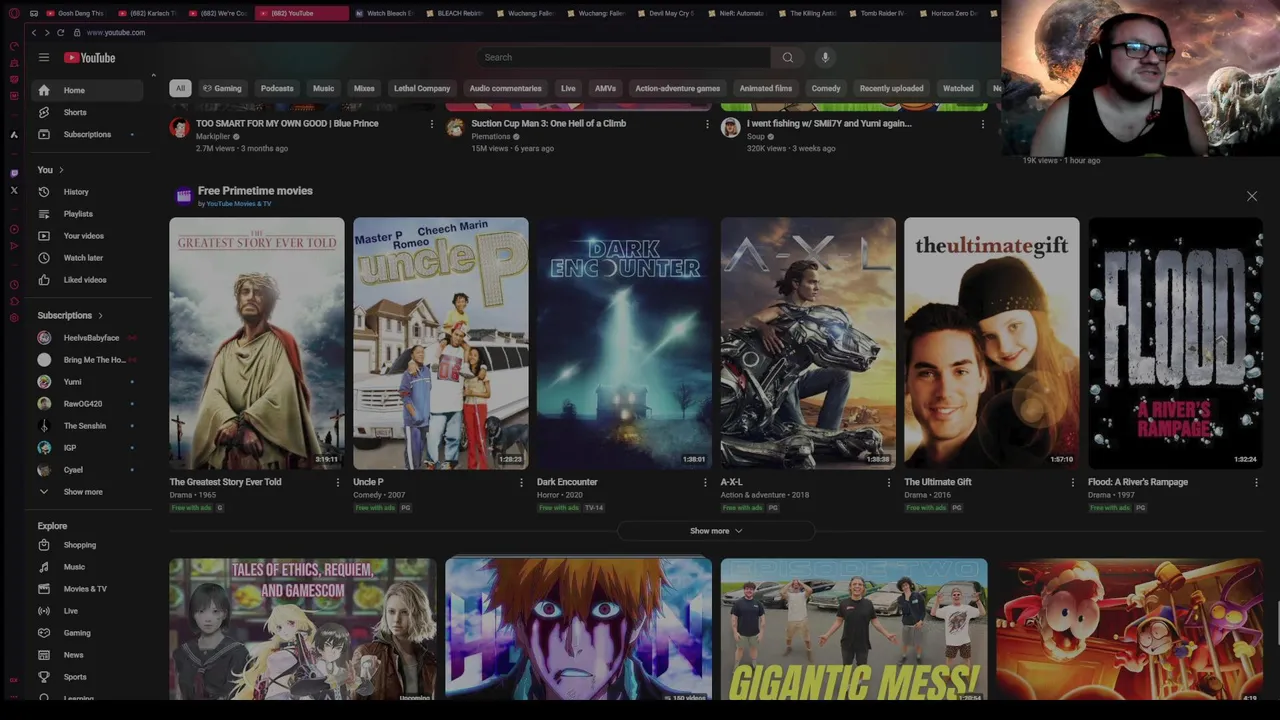Open the YouTube hamburger guide menu
Viewport: 1280px width, 720px height.
44,58
